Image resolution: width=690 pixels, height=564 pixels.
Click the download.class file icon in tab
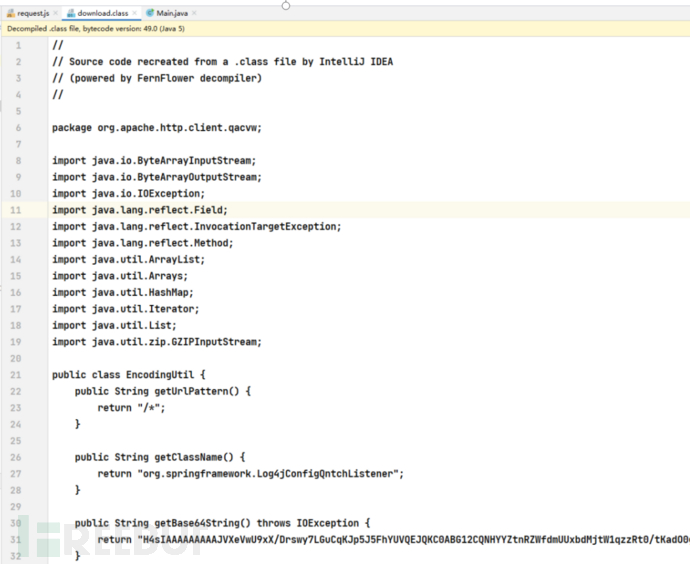[70, 13]
